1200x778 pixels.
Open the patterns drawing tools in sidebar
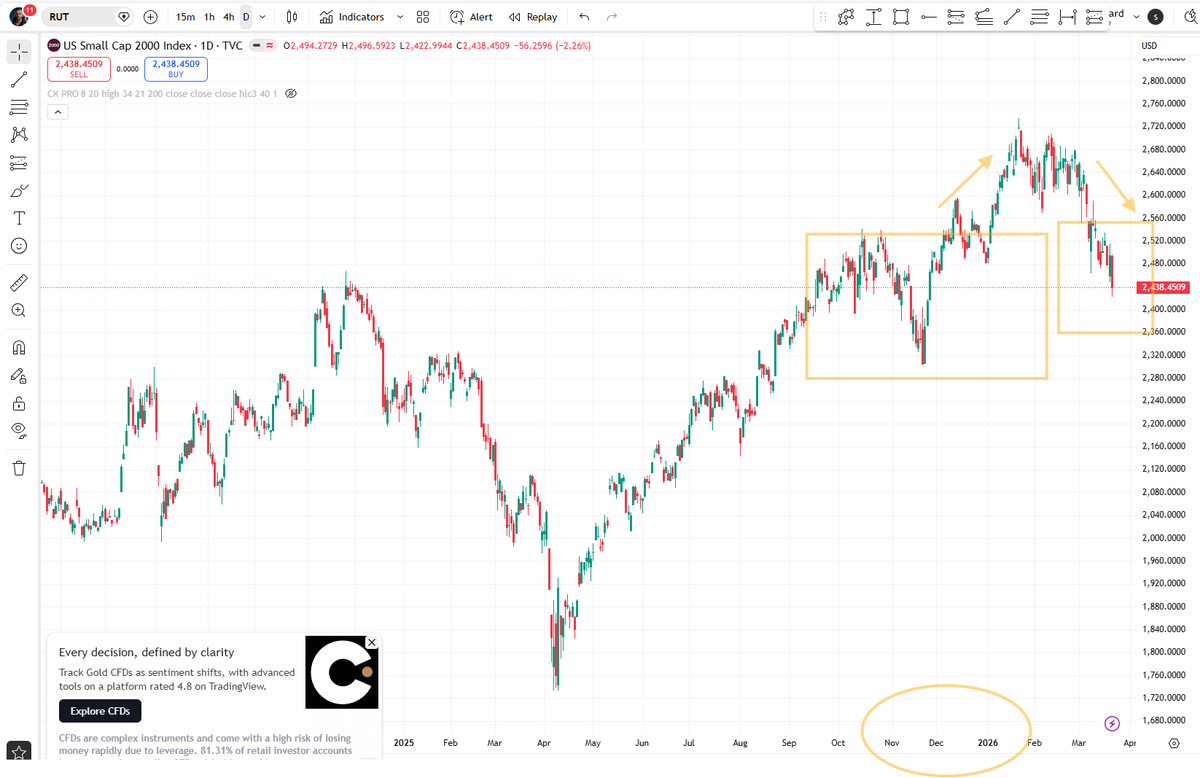[x=19, y=134]
